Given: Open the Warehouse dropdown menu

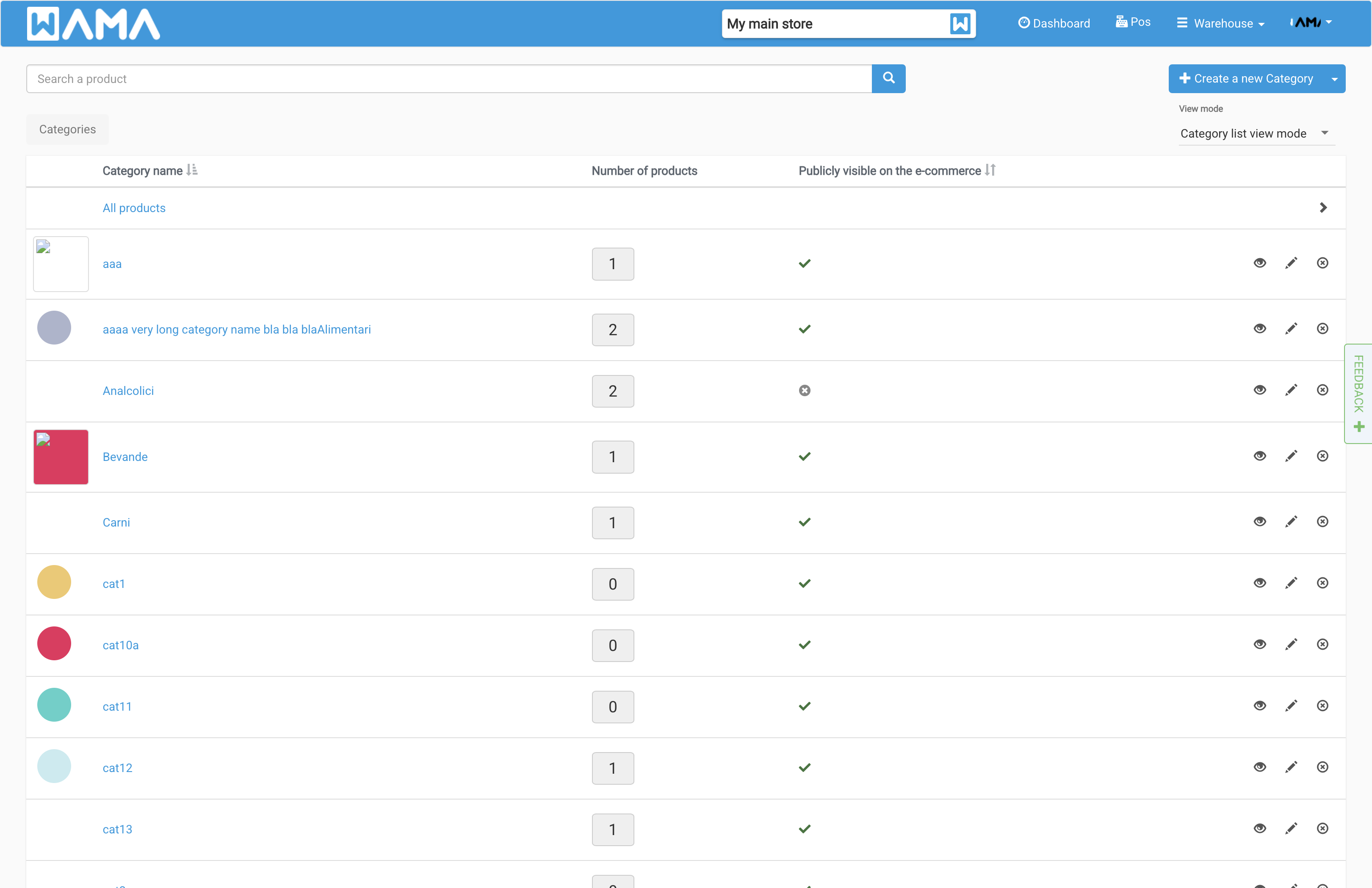Looking at the screenshot, I should click(x=1220, y=23).
